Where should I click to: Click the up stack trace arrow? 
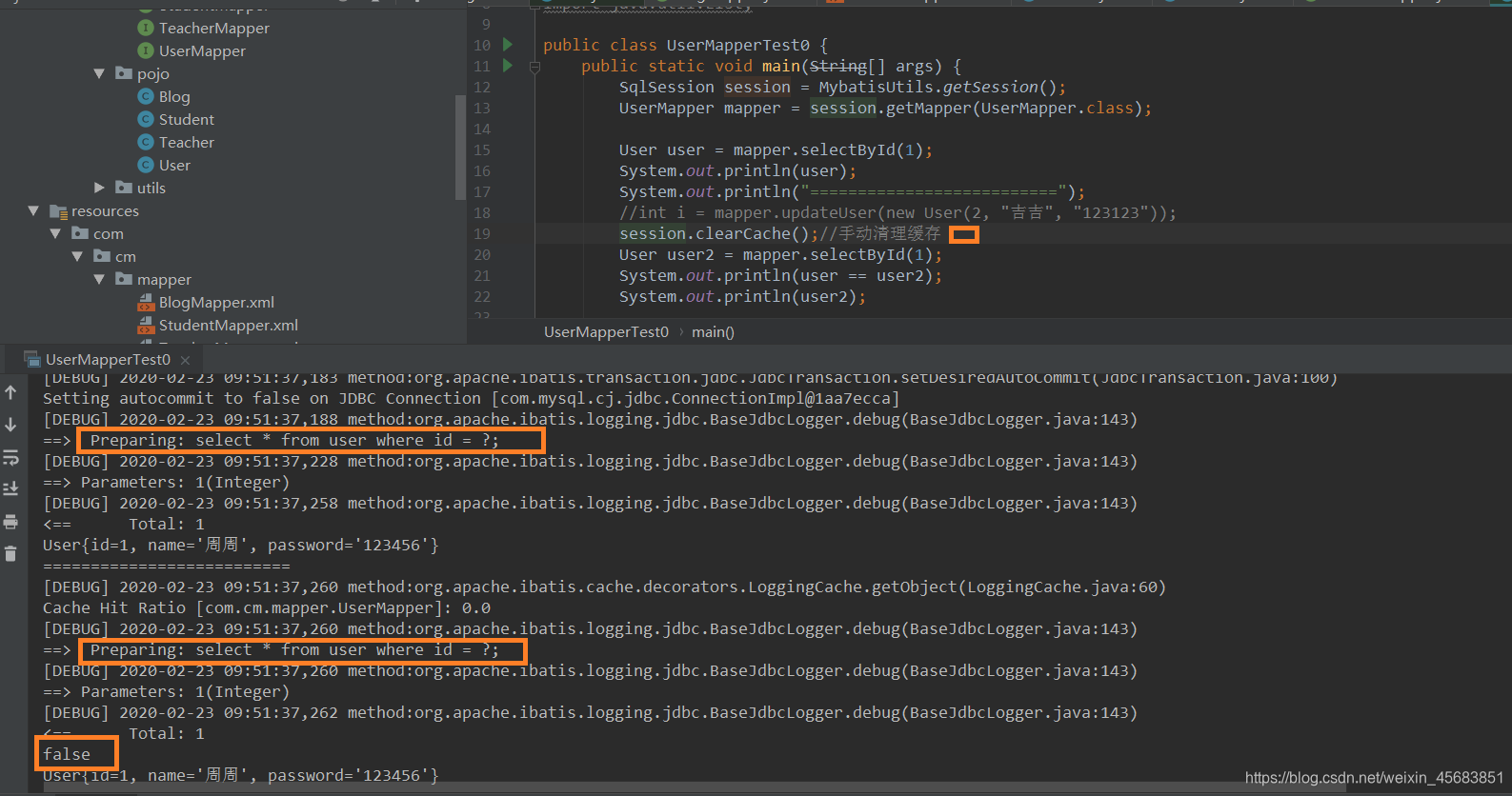(x=10, y=392)
